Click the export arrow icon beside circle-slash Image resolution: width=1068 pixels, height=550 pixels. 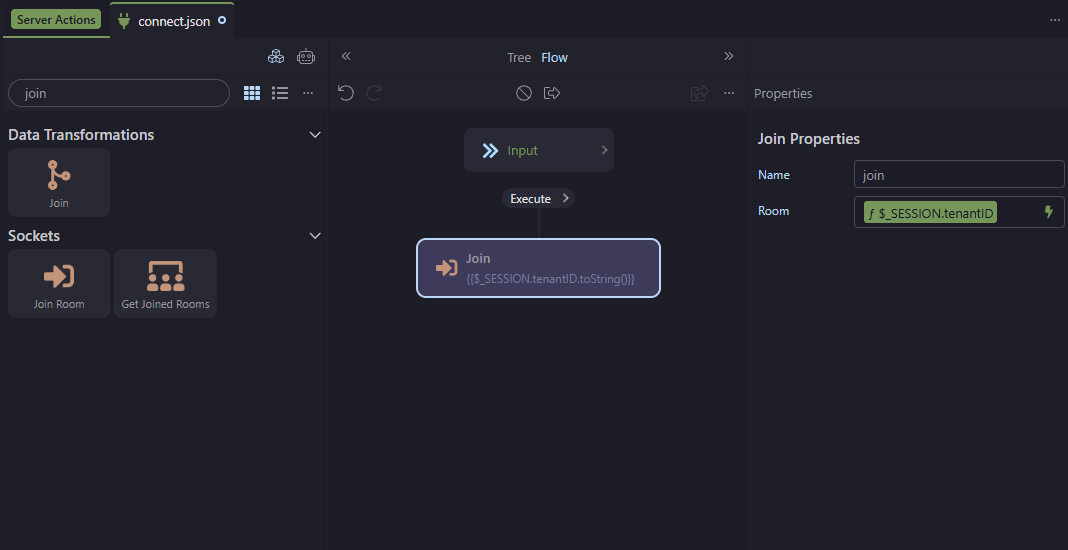click(x=551, y=93)
